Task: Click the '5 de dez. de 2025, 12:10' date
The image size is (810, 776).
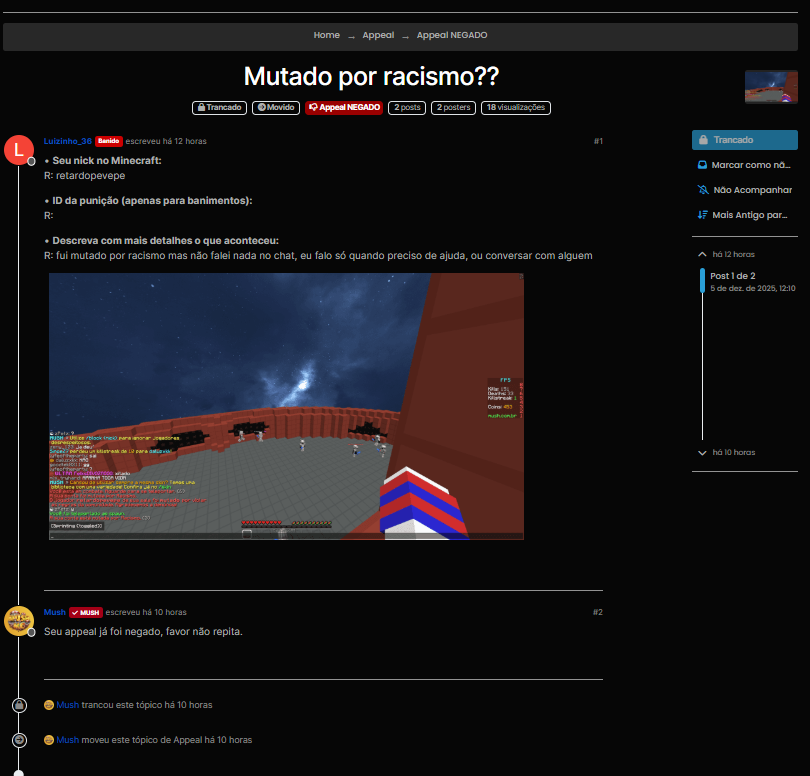Action: pyautogui.click(x=753, y=288)
